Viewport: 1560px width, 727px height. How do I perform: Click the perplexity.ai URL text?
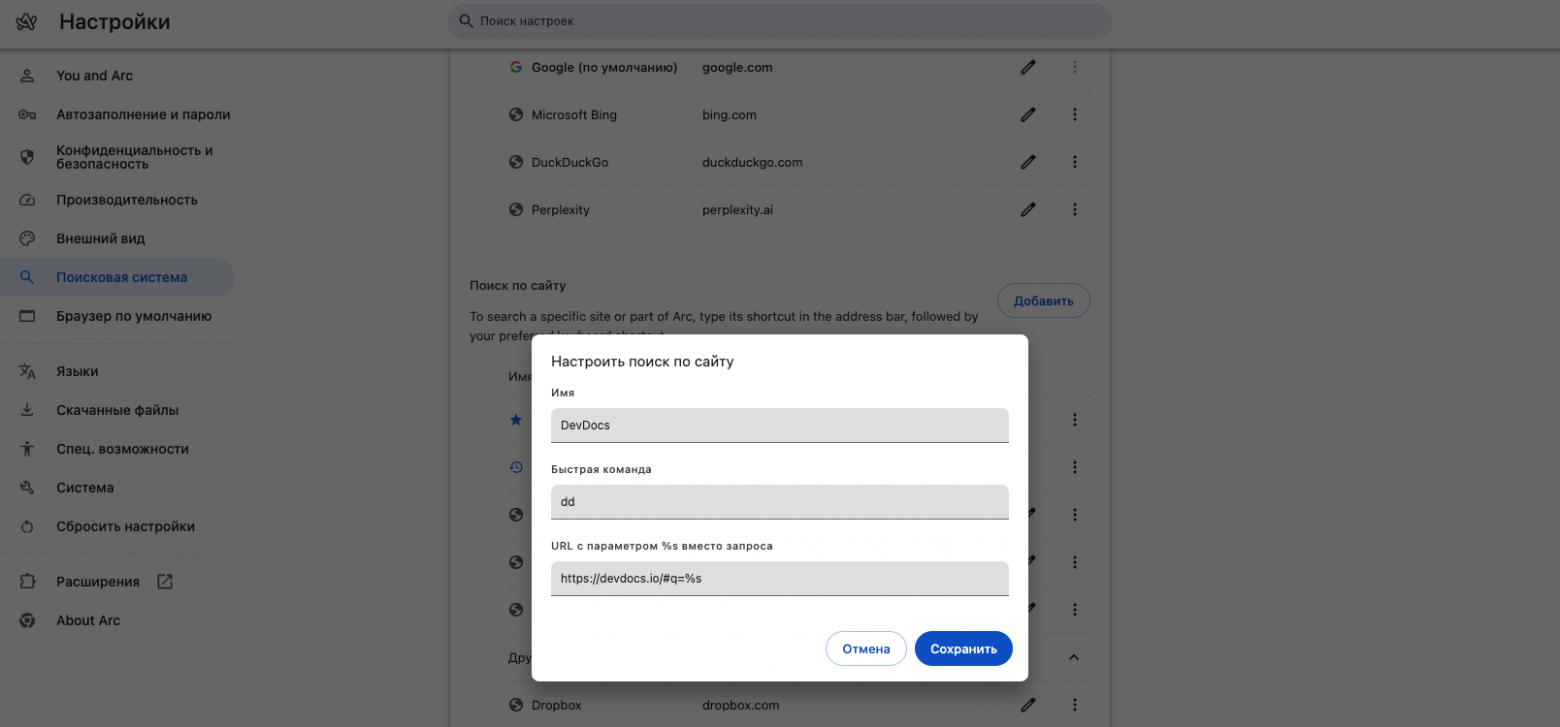click(738, 210)
